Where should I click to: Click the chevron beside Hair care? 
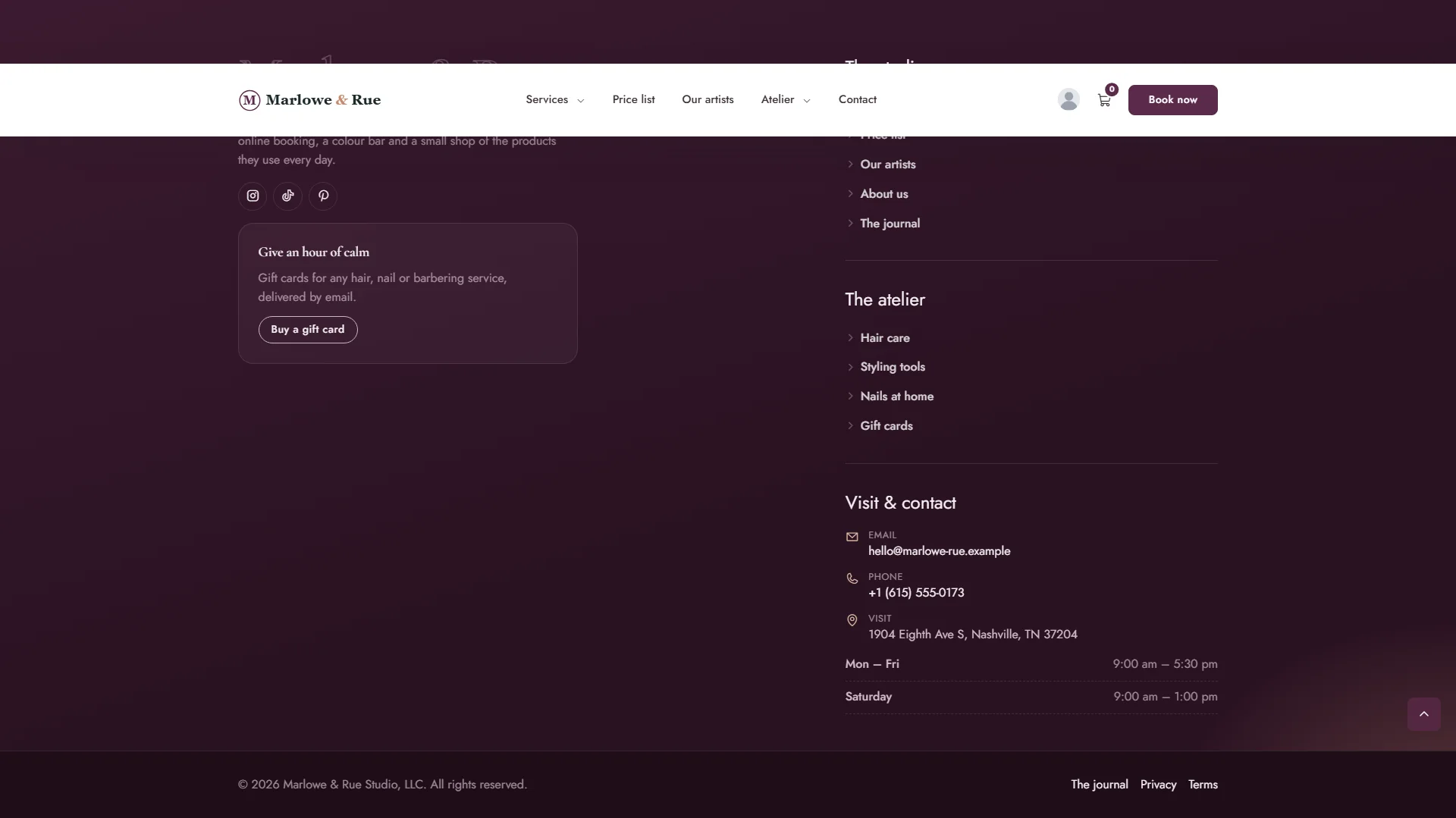[x=850, y=338]
